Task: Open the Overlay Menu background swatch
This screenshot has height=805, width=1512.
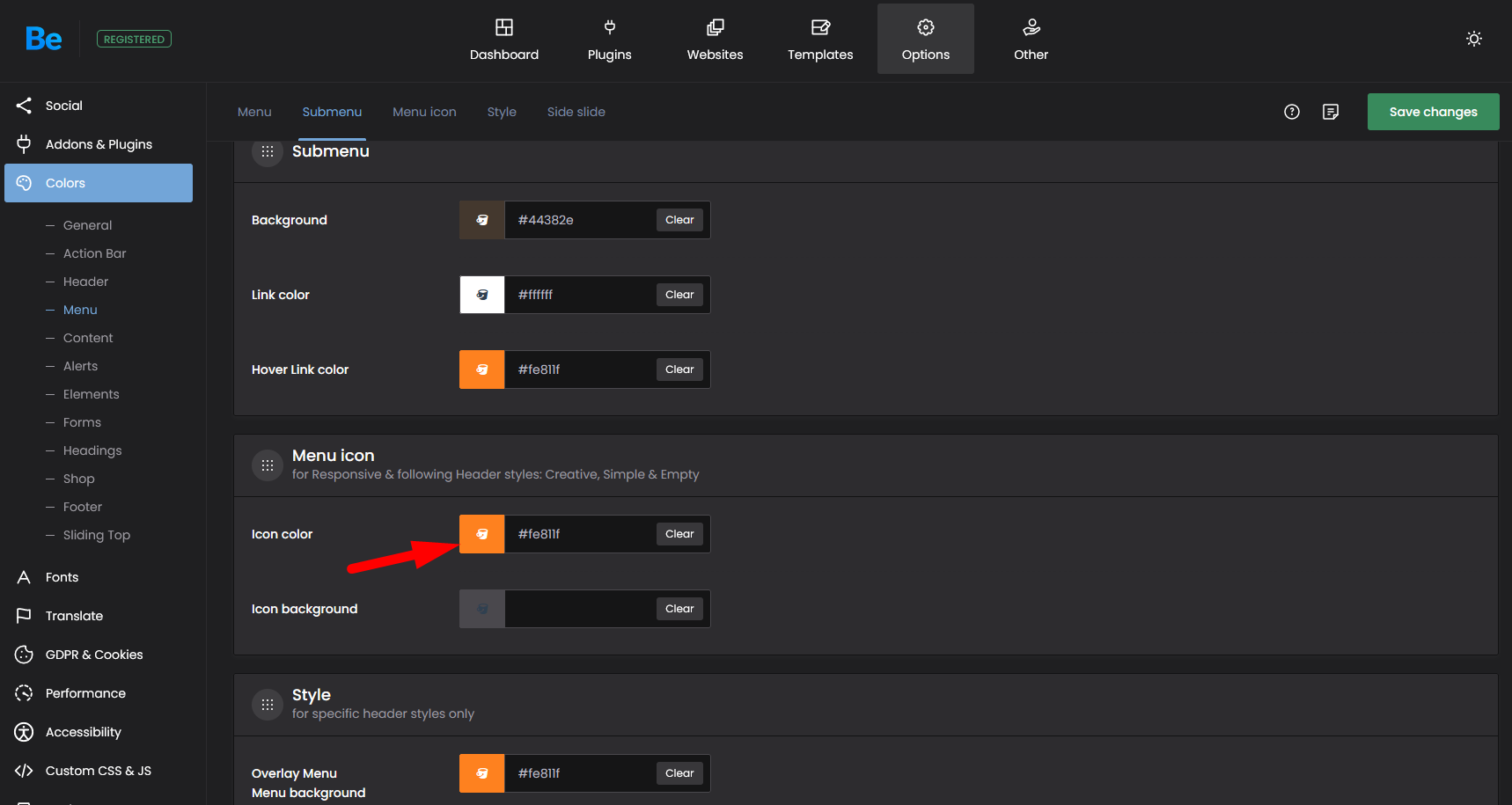Action: [482, 773]
